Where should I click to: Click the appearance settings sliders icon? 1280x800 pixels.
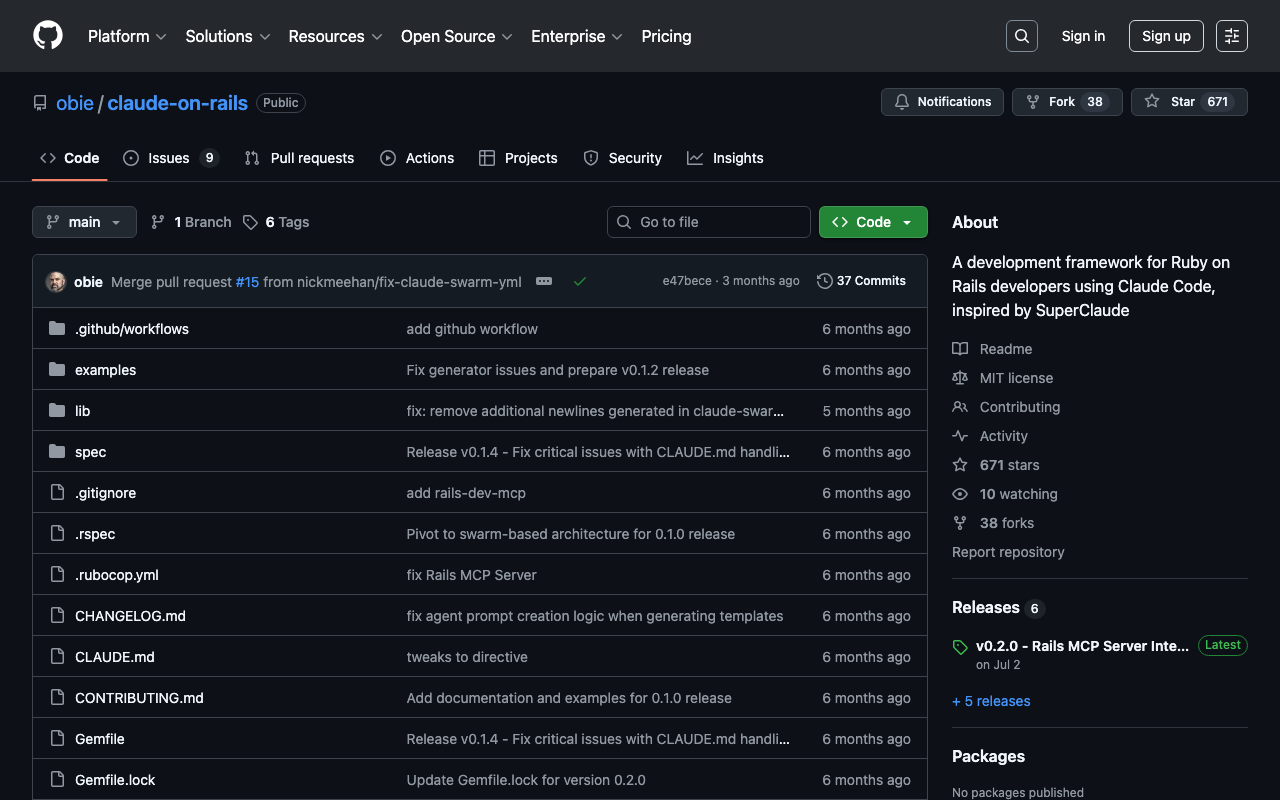tap(1231, 36)
